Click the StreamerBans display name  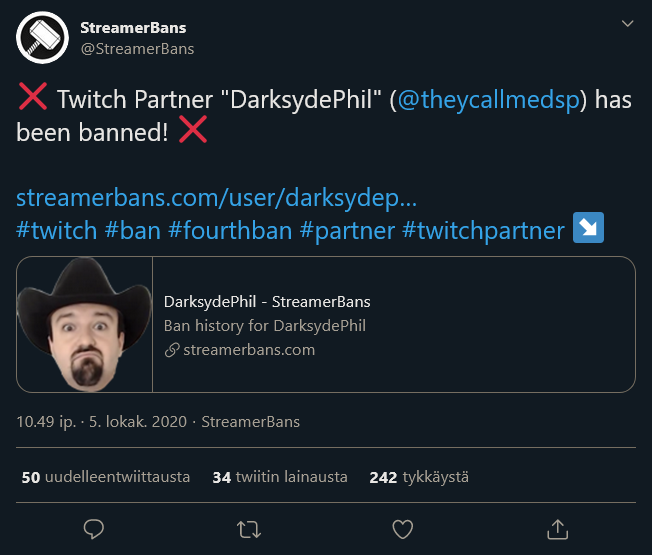pyautogui.click(x=133, y=27)
